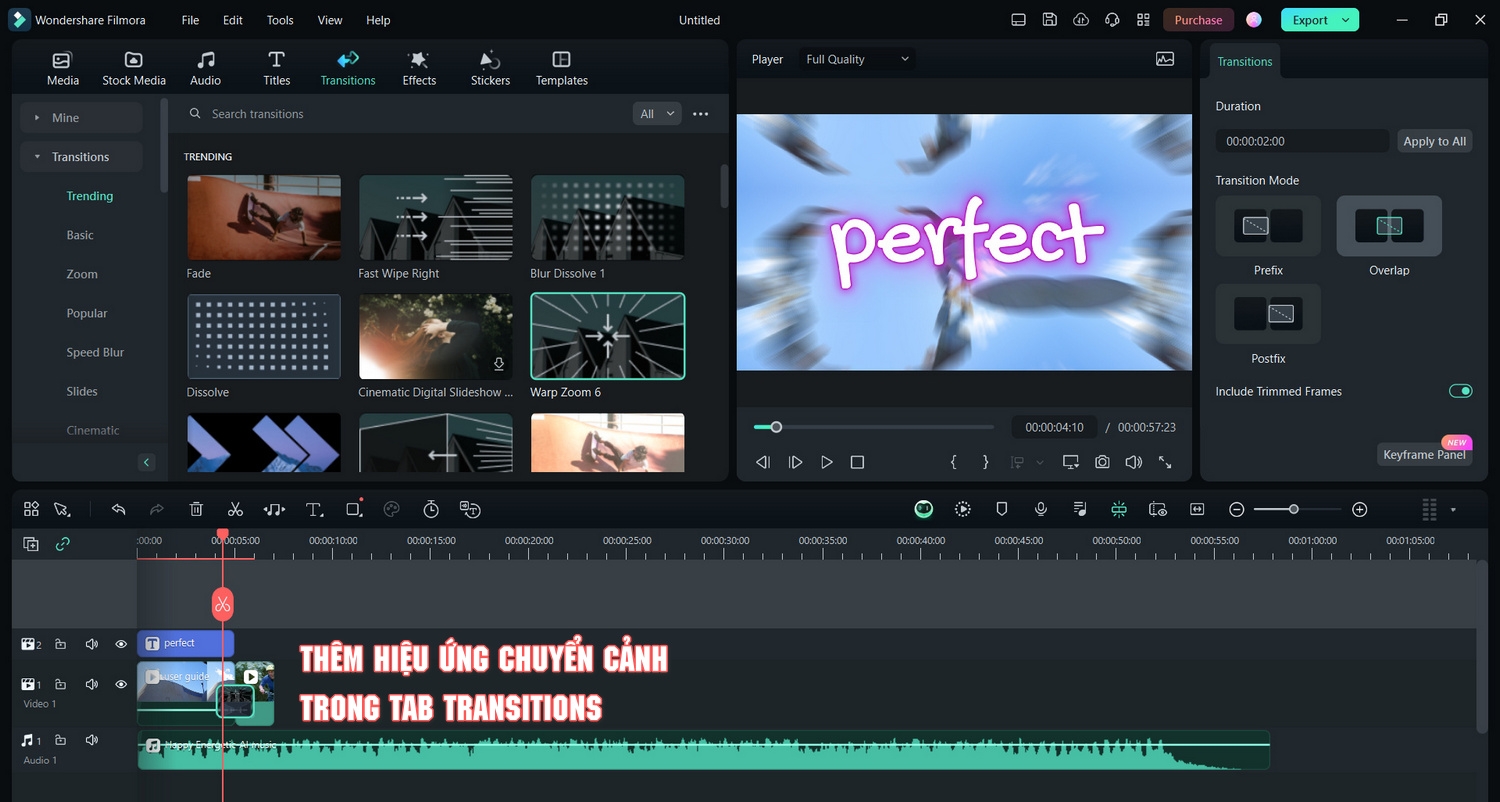Screen dimensions: 1500x802
Task: Toggle Include Trimmed Frames switch
Action: pyautogui.click(x=1460, y=391)
